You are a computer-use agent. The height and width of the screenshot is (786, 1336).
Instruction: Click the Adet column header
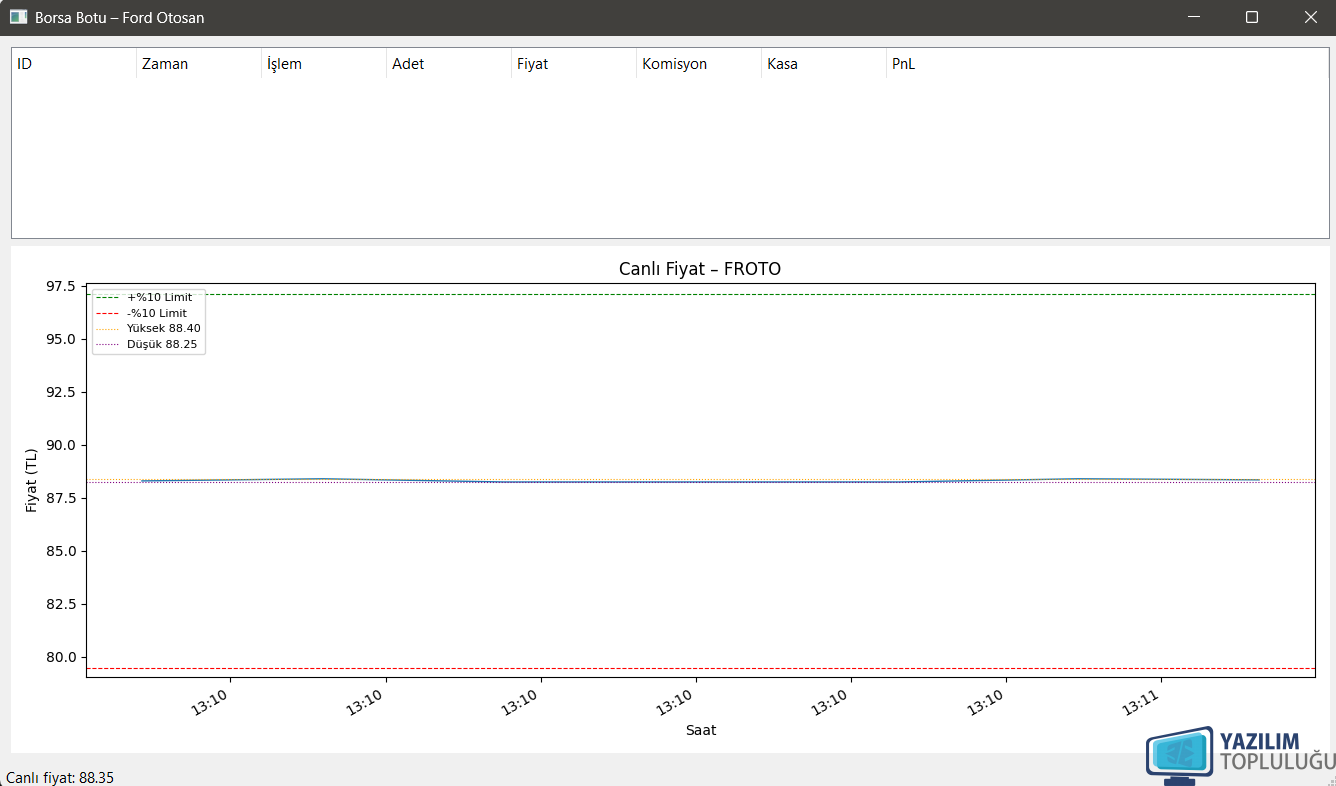tap(449, 64)
